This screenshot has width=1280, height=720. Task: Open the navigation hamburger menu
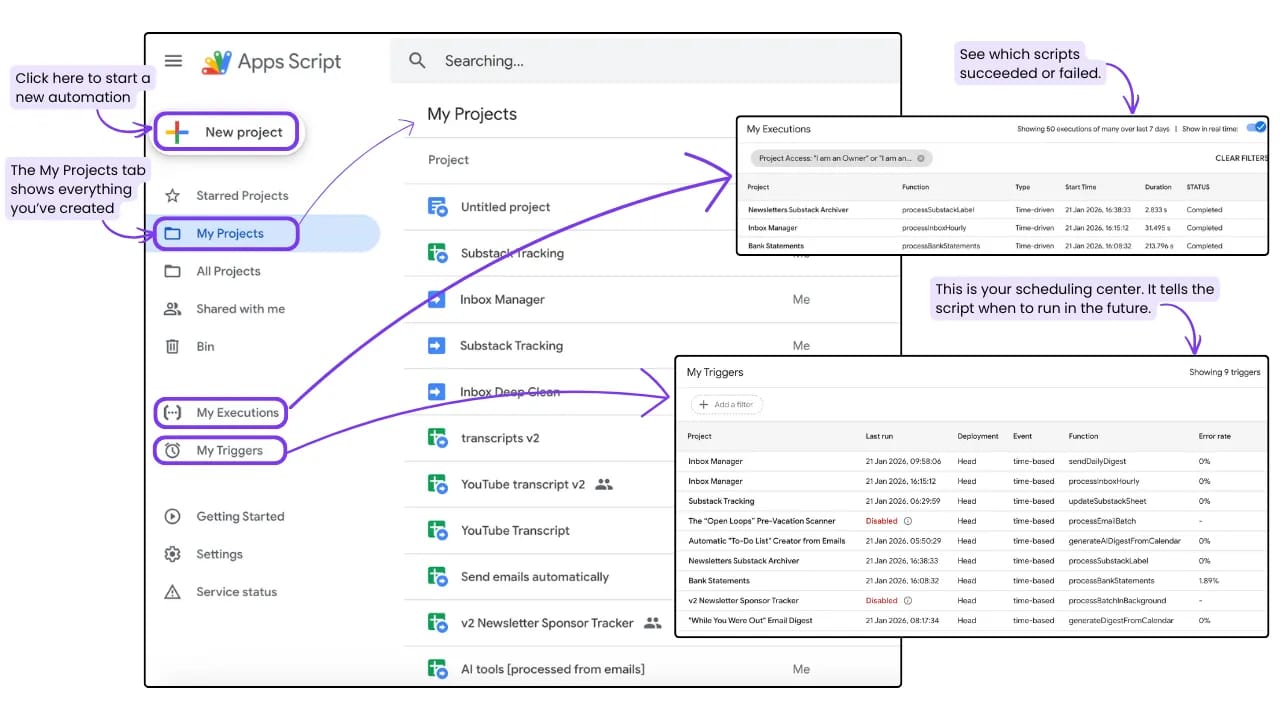pyautogui.click(x=173, y=61)
